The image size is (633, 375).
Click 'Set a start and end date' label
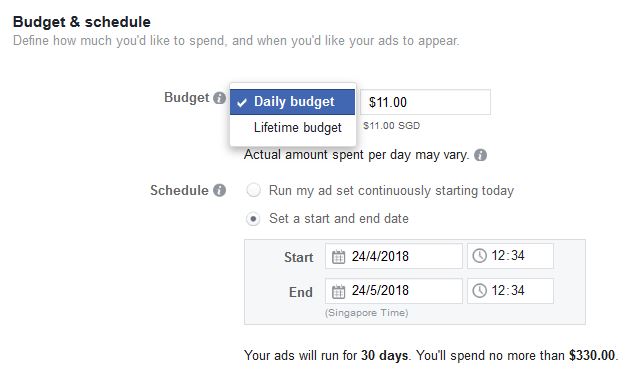(x=339, y=218)
